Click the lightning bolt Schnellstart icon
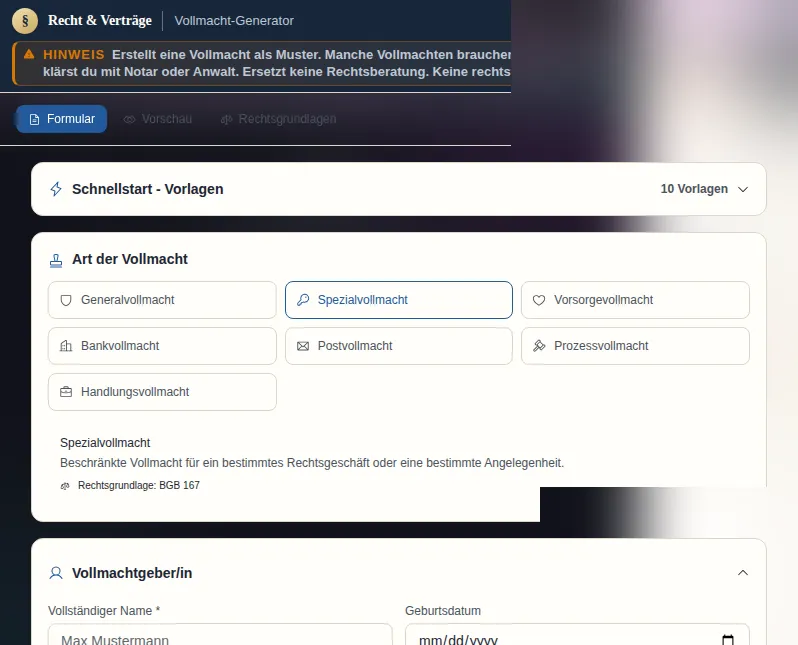798x645 pixels. tap(56, 189)
